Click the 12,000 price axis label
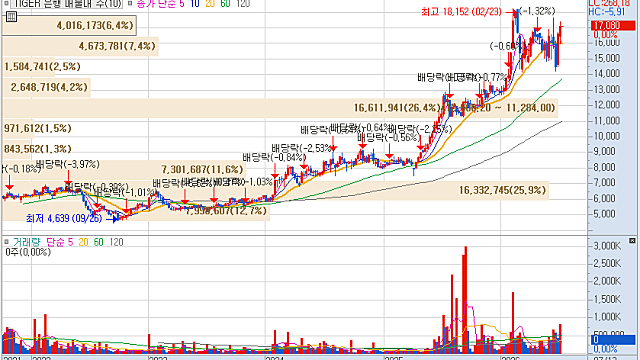The height and width of the screenshot is (360, 640). 607,105
